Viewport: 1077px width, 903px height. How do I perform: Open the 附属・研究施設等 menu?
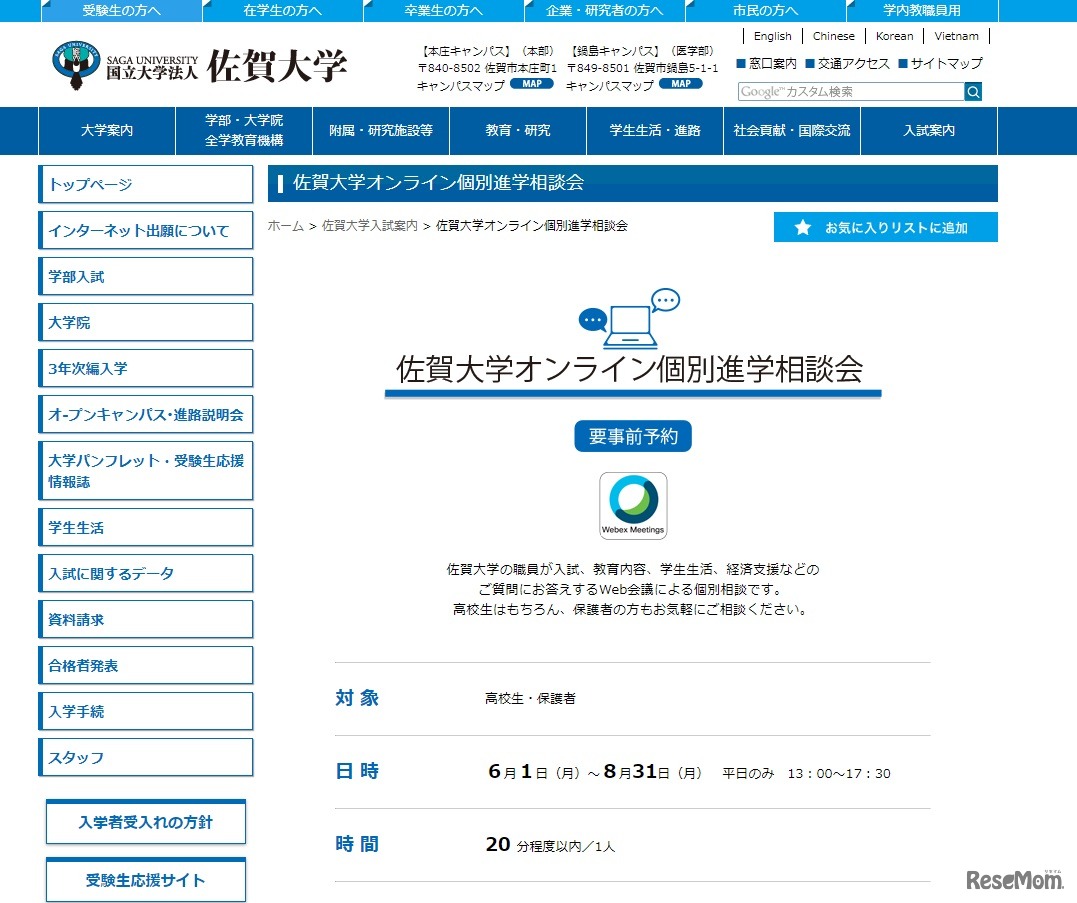click(x=380, y=130)
